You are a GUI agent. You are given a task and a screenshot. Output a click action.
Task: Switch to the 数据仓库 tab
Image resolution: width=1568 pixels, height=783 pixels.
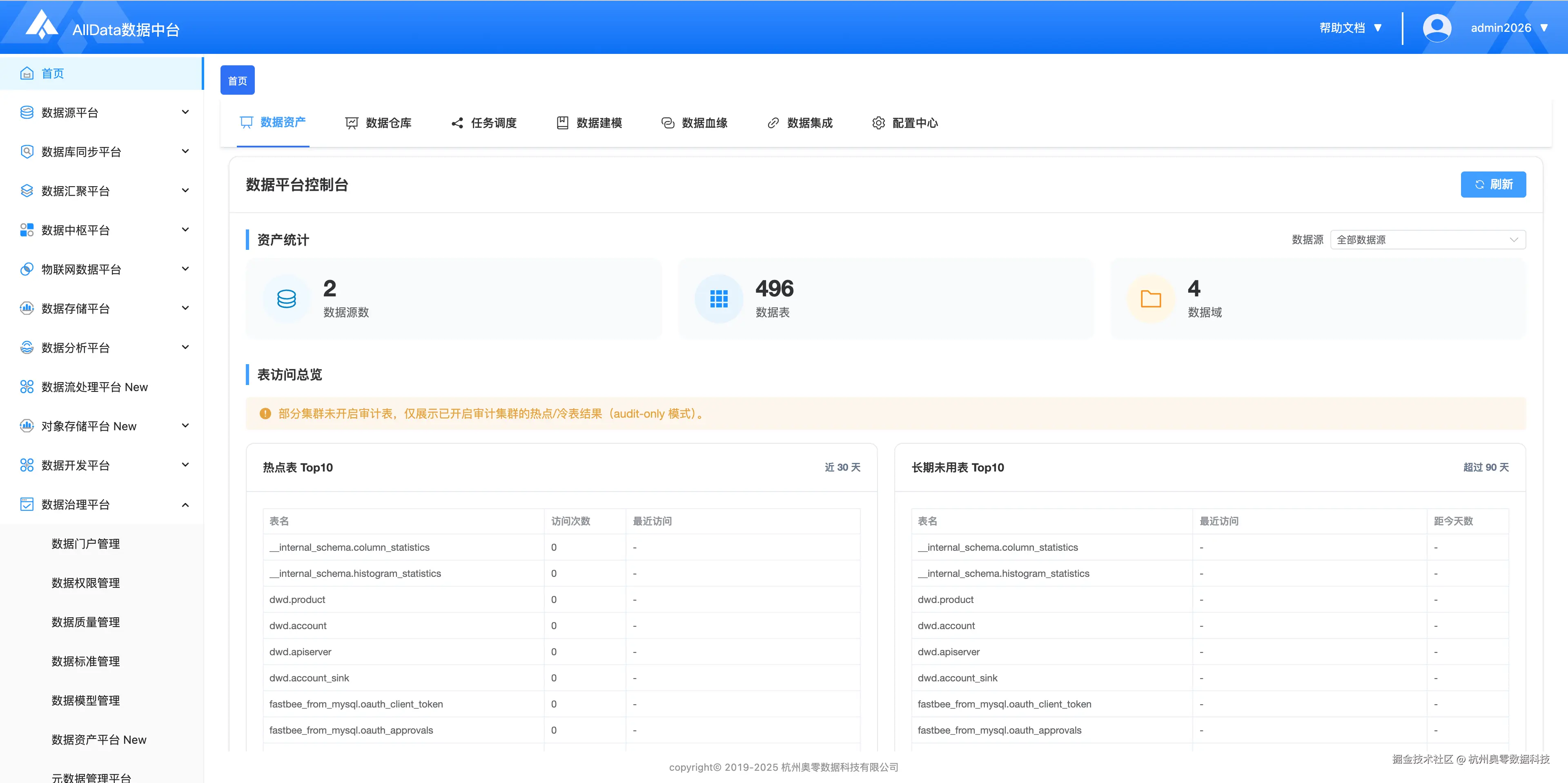(378, 123)
